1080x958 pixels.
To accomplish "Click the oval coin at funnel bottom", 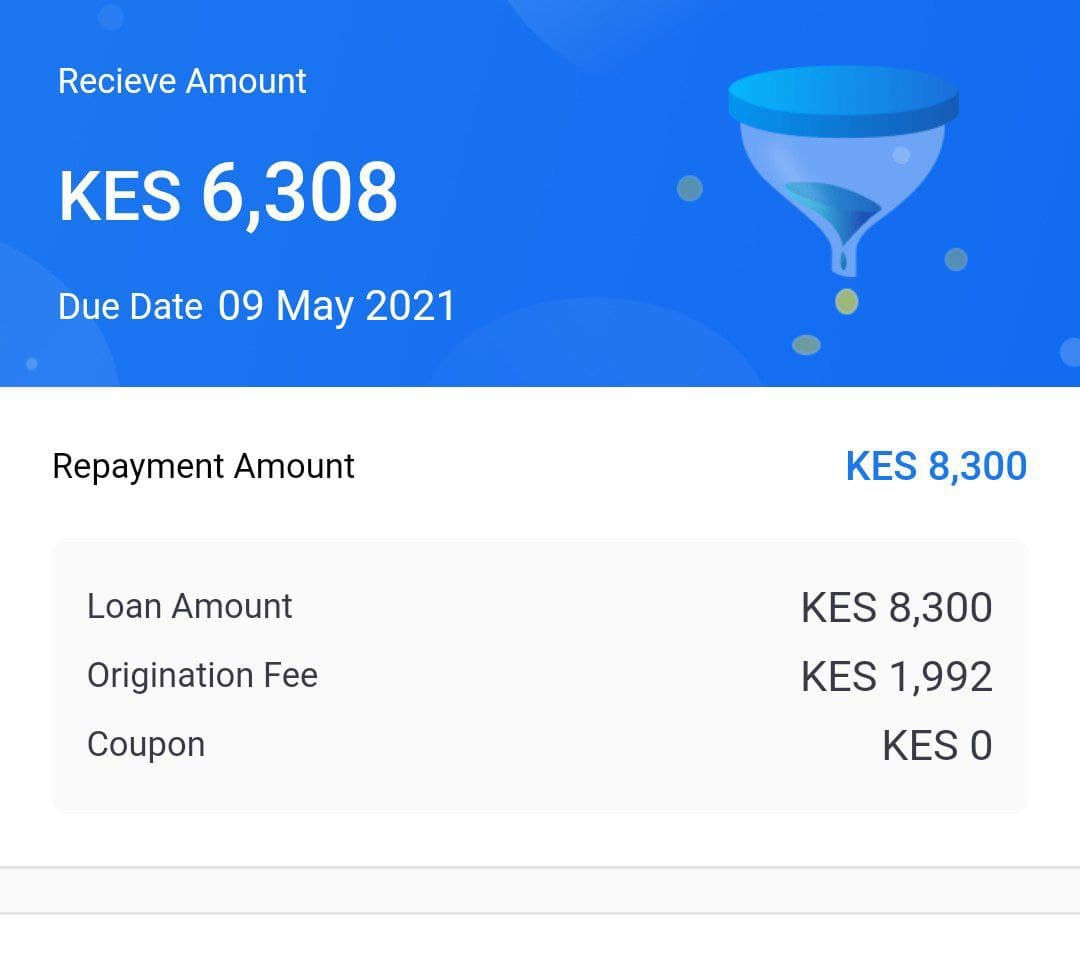I will [806, 344].
